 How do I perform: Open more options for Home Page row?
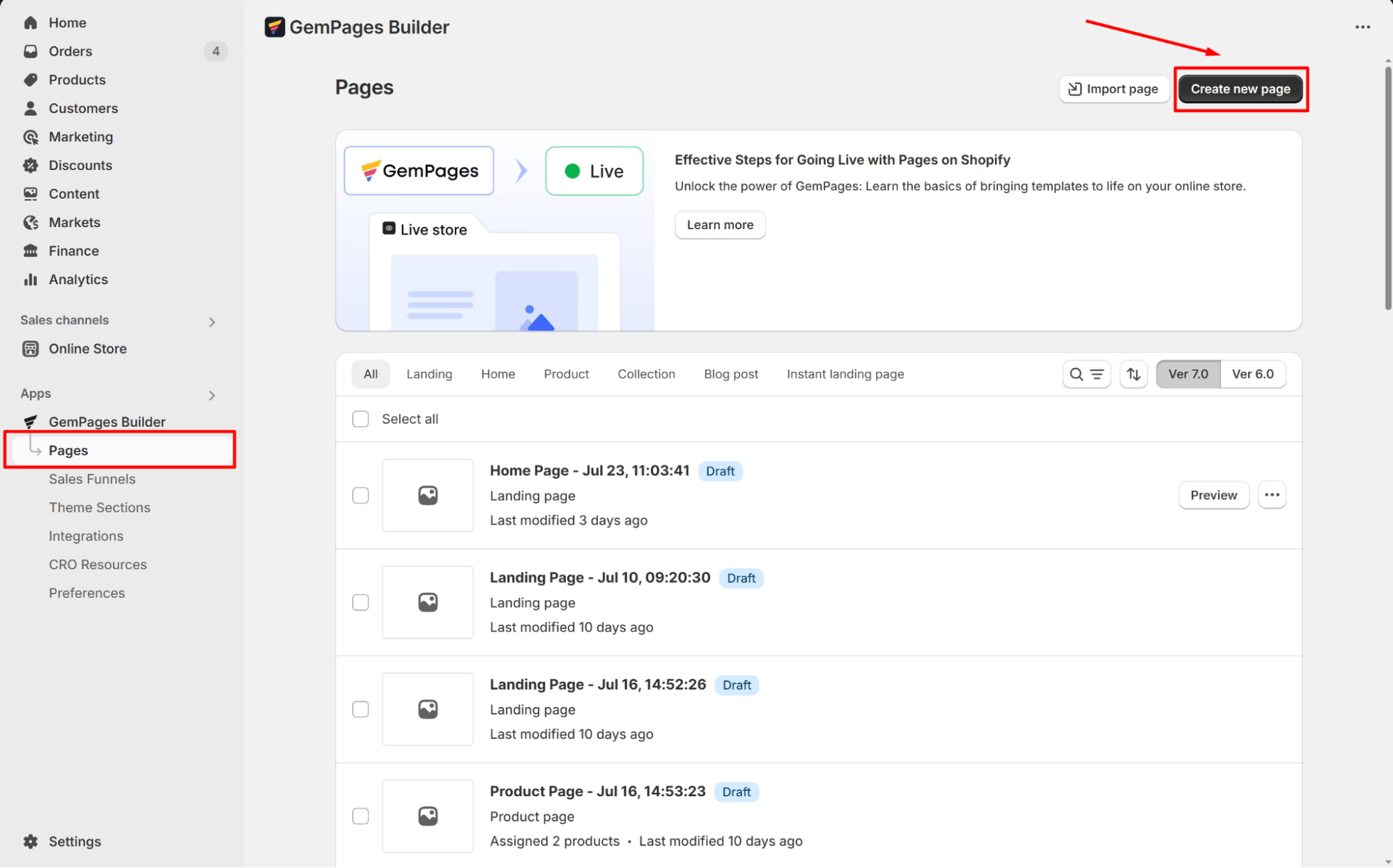(x=1271, y=495)
